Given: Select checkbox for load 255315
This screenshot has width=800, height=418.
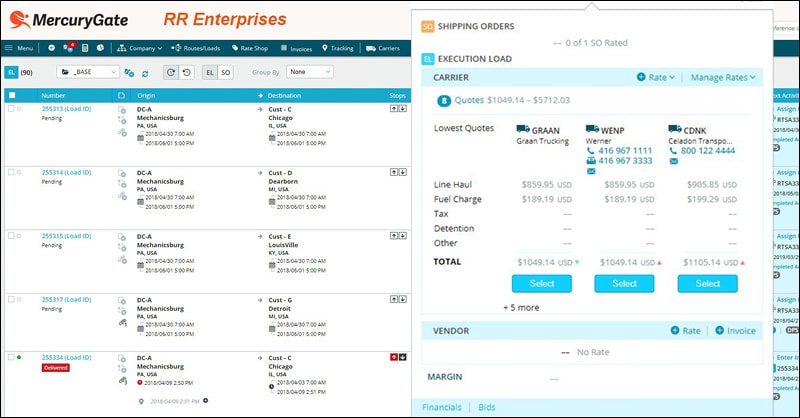Looking at the screenshot, I should [11, 236].
